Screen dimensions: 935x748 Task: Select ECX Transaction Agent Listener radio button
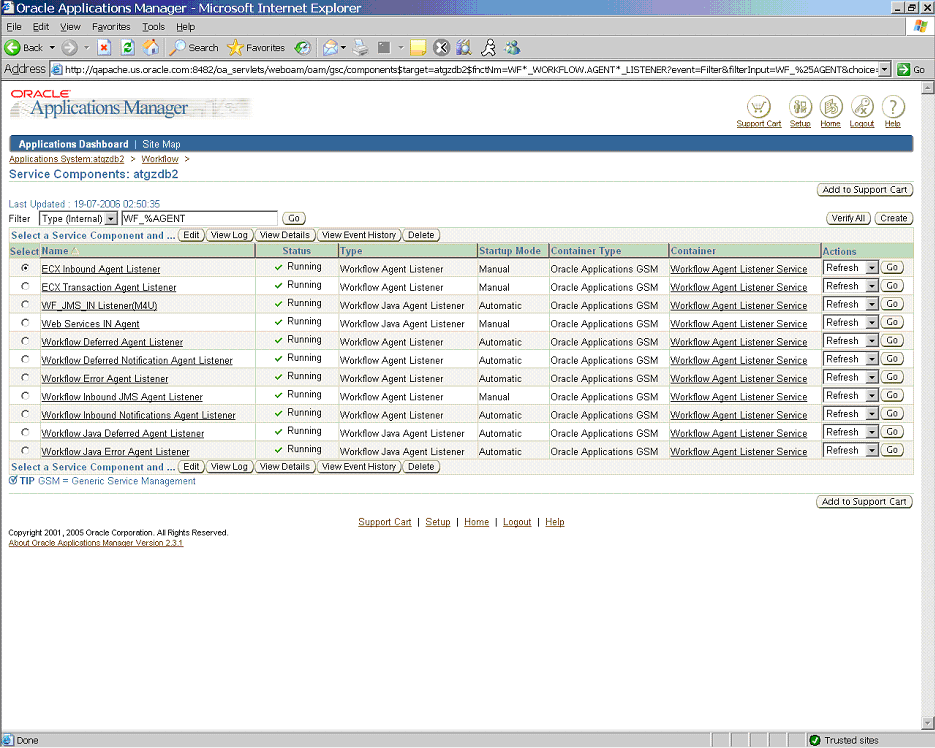(x=25, y=286)
